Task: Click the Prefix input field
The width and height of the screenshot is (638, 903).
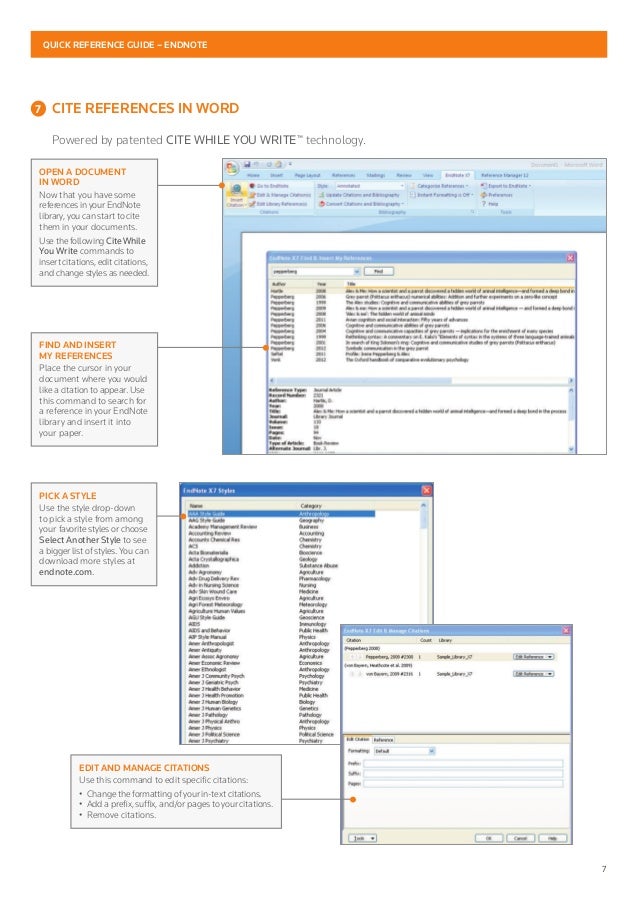Action: [x=463, y=764]
